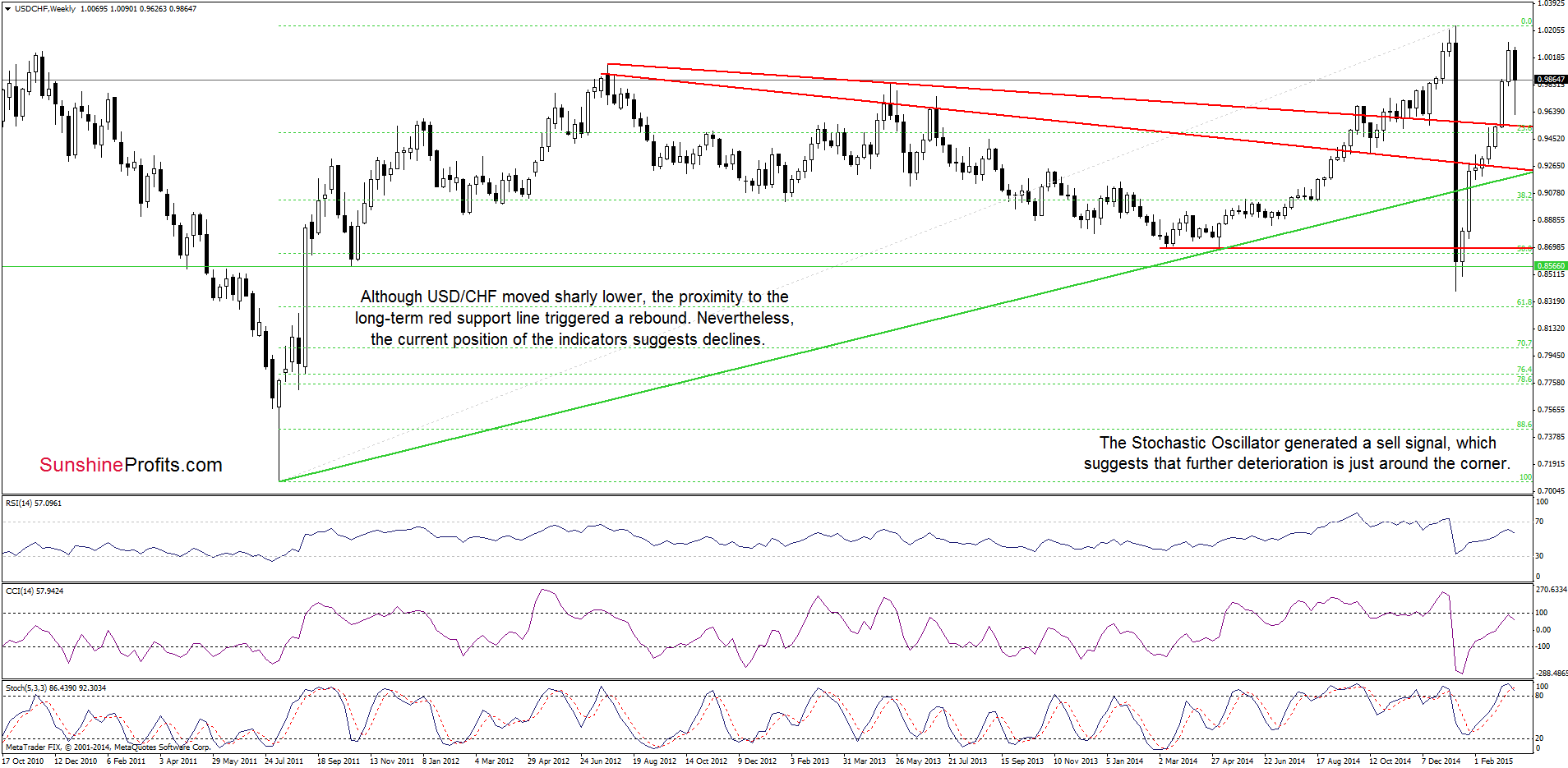
Task: Click the 18 Sep 2011 date label
Action: click(339, 761)
